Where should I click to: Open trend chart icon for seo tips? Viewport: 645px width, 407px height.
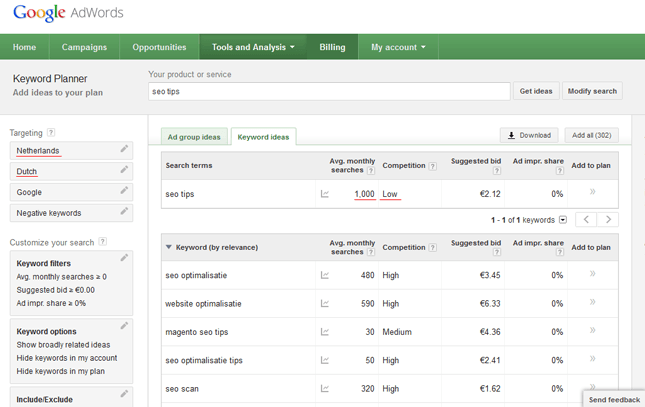pyautogui.click(x=324, y=194)
